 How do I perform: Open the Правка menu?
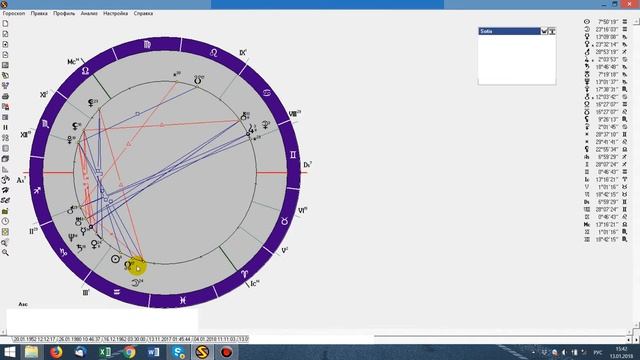pos(39,13)
